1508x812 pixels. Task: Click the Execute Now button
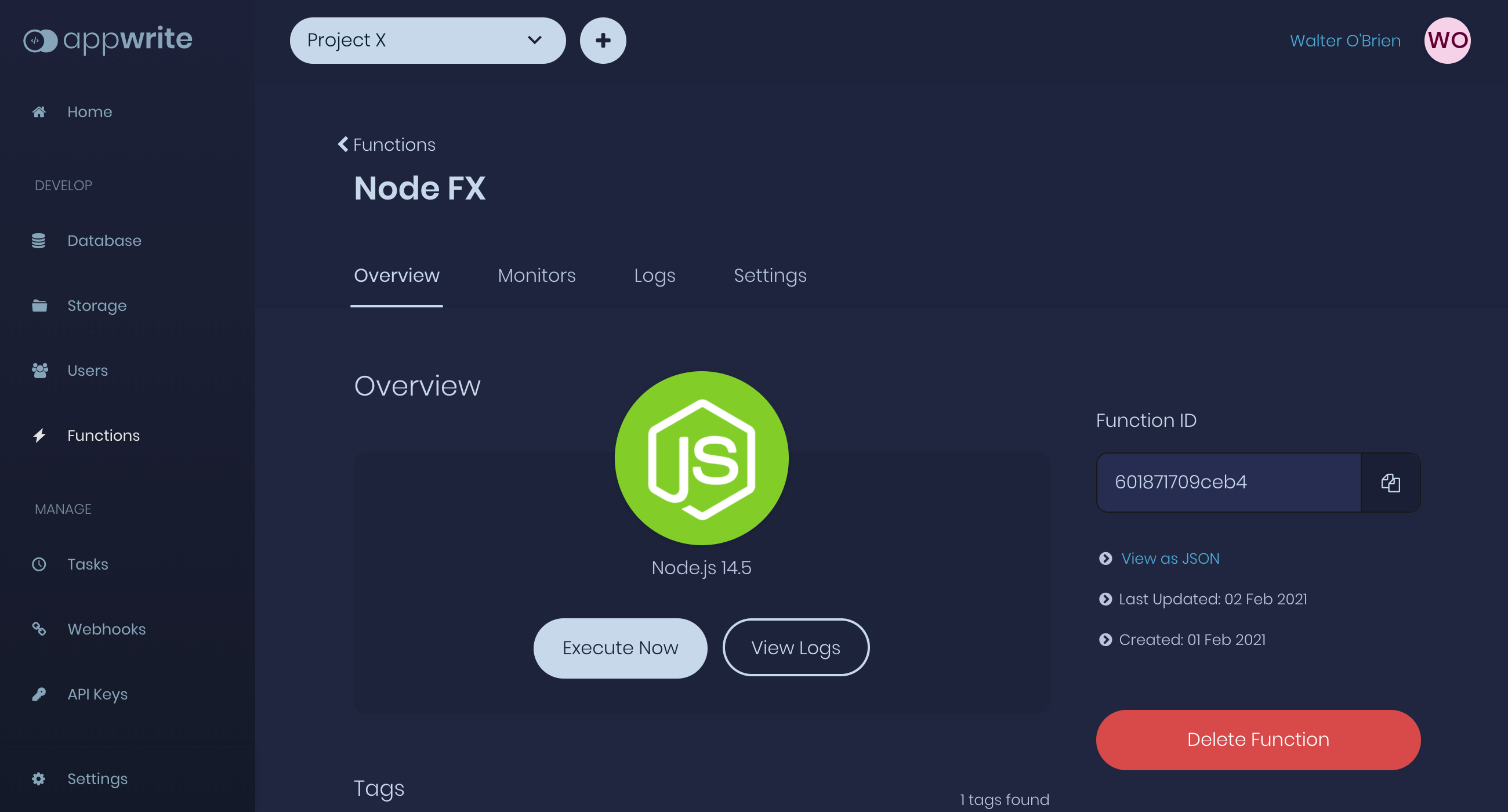pos(620,648)
